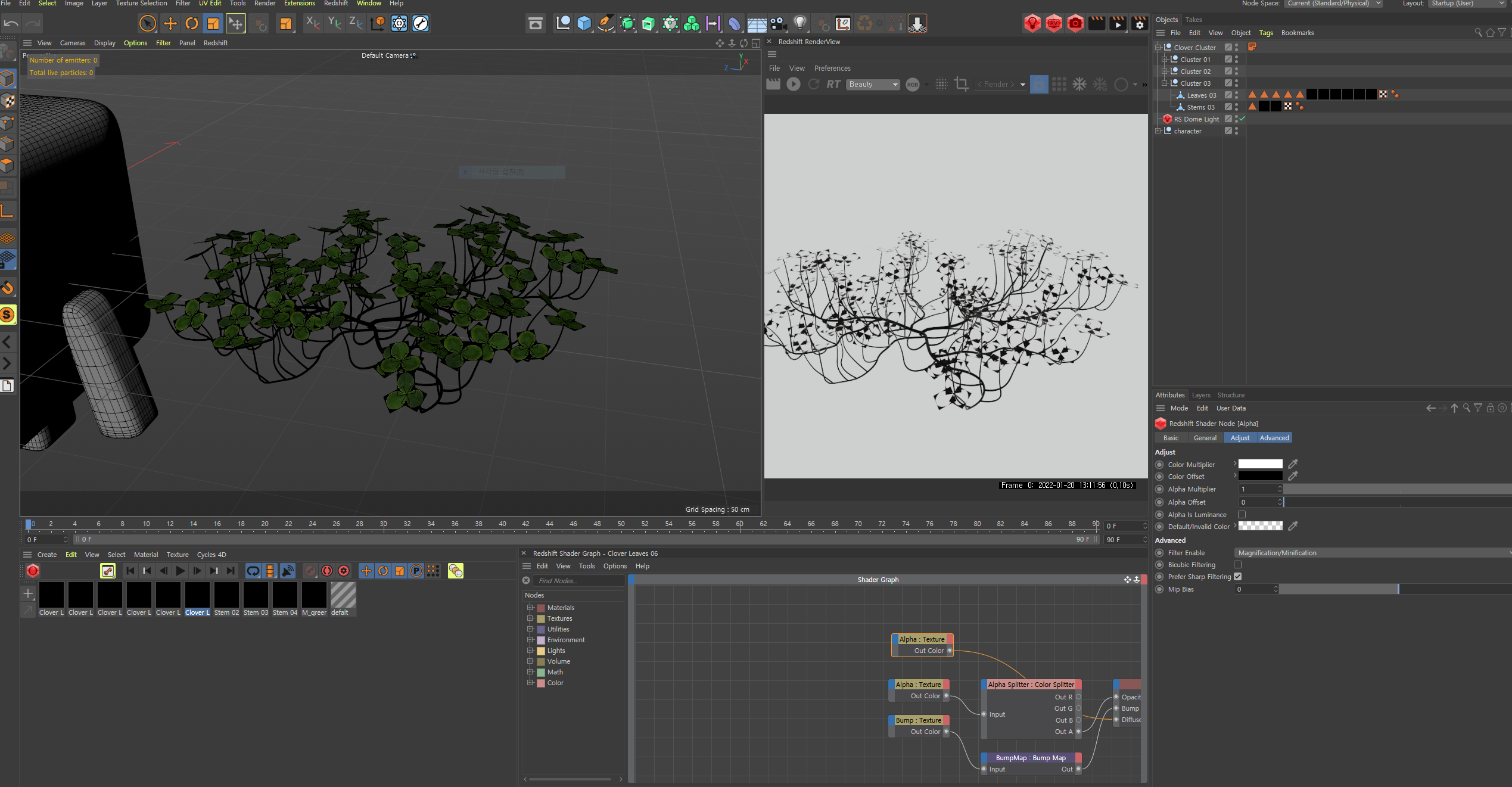Select Leaves 03 object in tree

click(x=1201, y=95)
